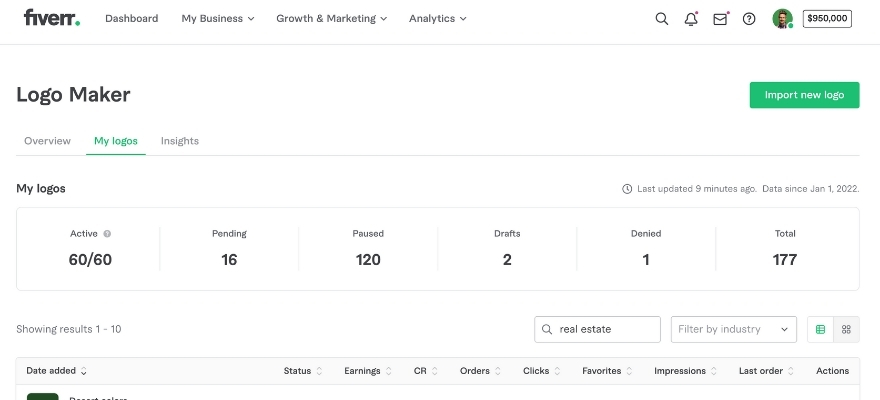Click the Total 177 stat
Image resolution: width=880 pixels, height=400 pixels.
click(x=785, y=249)
